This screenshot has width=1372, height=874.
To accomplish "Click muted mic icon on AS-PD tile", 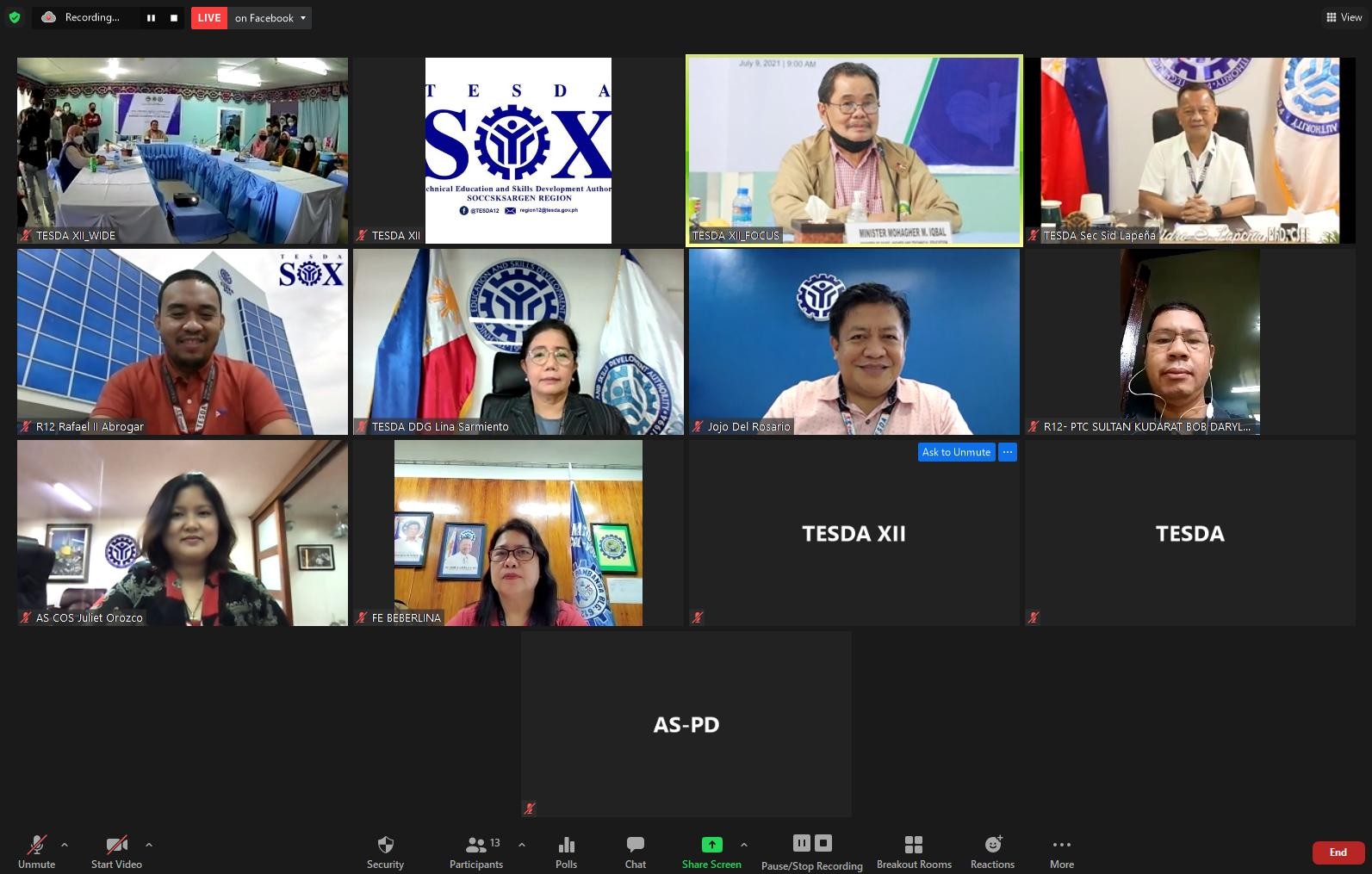I will 530,809.
